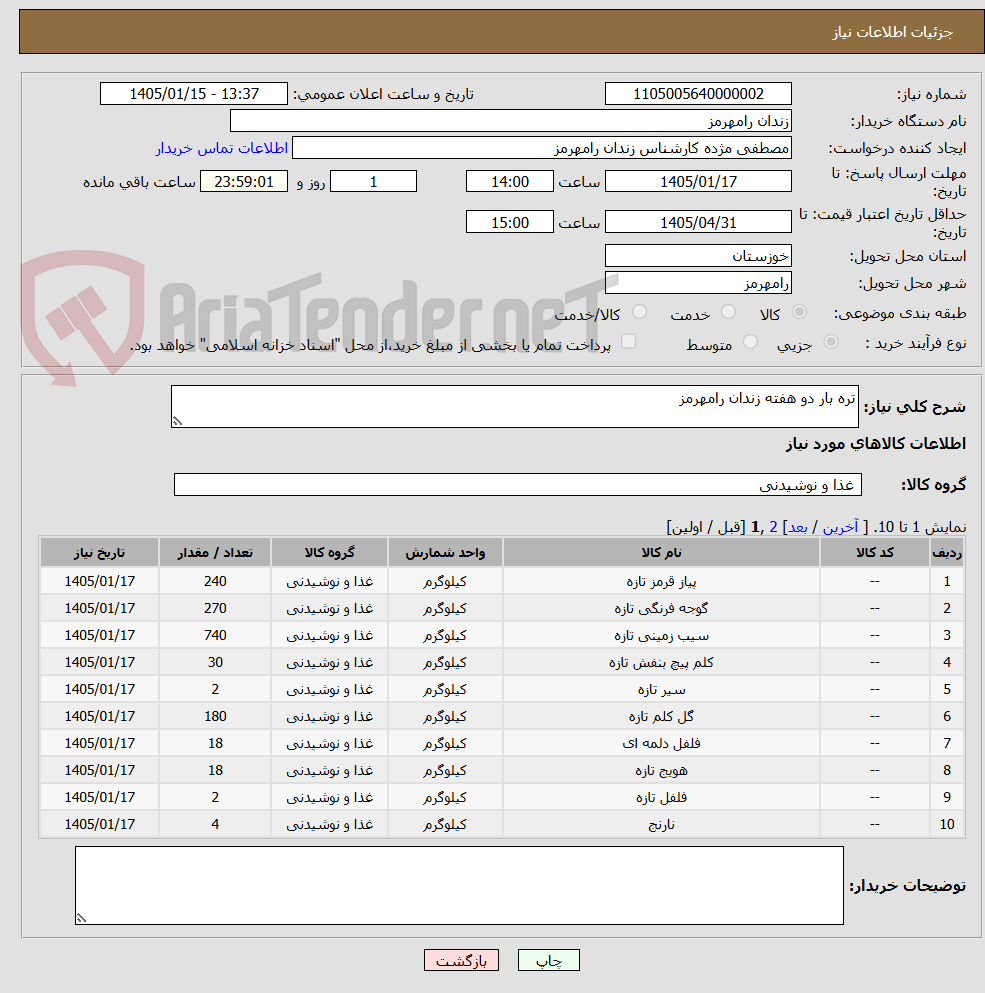Click the delivery city رامهرمز field
985x993 pixels.
click(698, 283)
